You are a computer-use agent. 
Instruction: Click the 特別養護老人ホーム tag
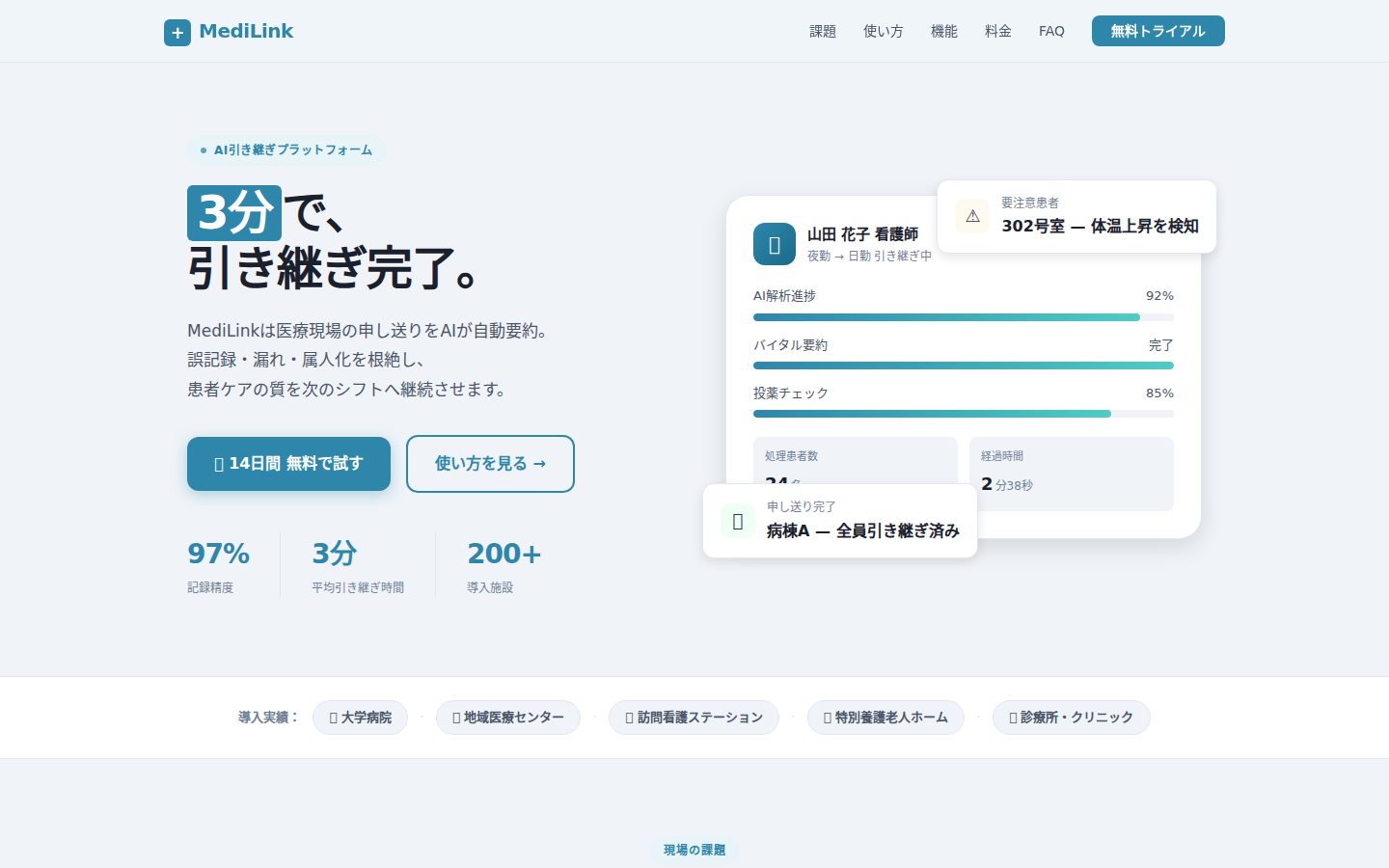(885, 718)
